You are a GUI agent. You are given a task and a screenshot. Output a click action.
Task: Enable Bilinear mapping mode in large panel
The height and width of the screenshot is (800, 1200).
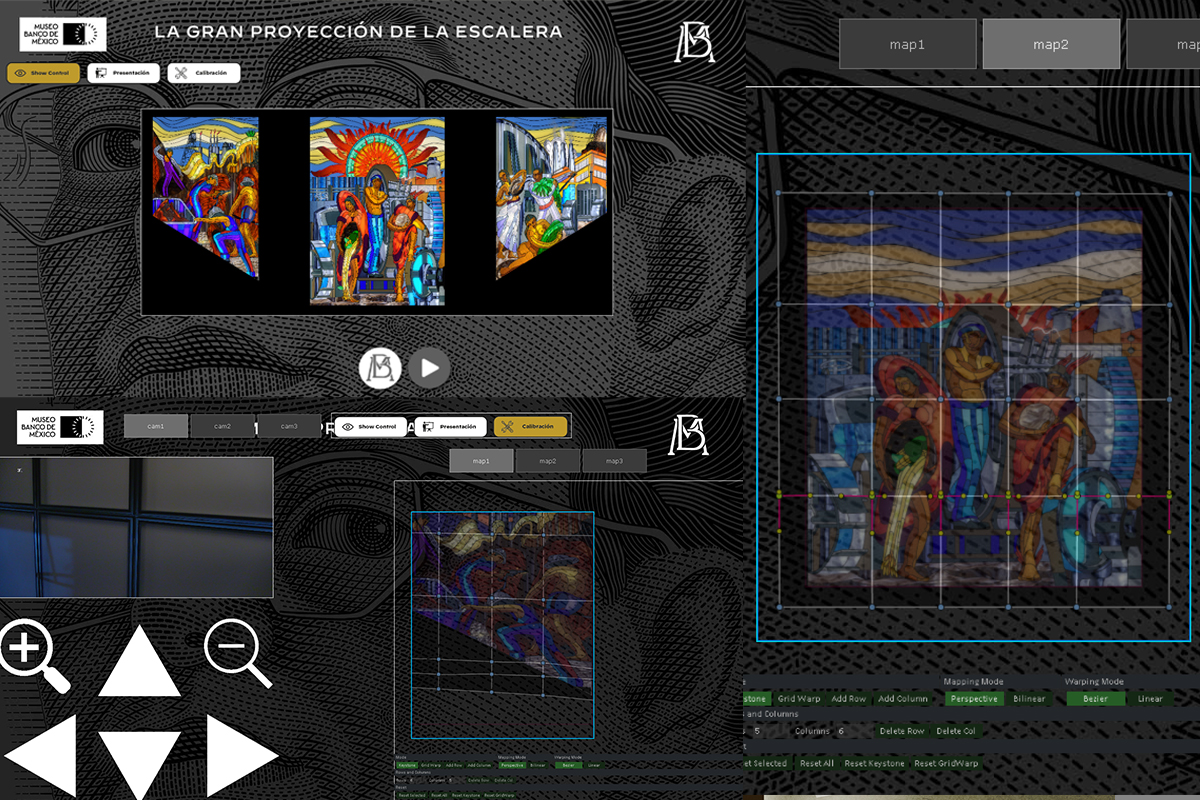click(1029, 699)
